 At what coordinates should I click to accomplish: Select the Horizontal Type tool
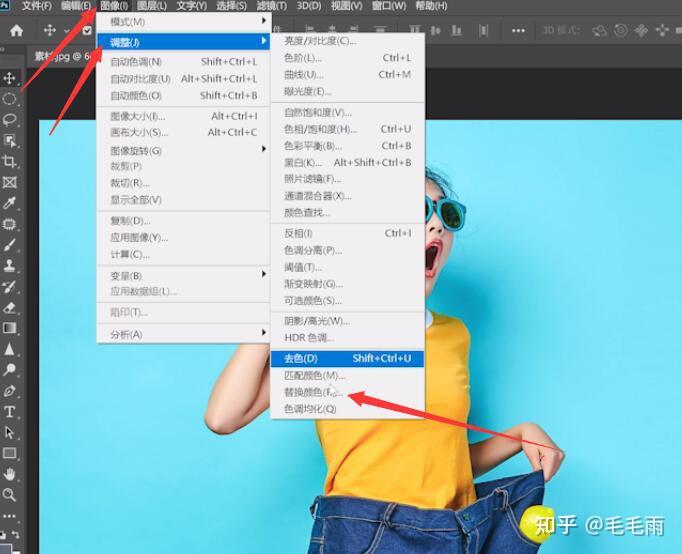point(10,411)
